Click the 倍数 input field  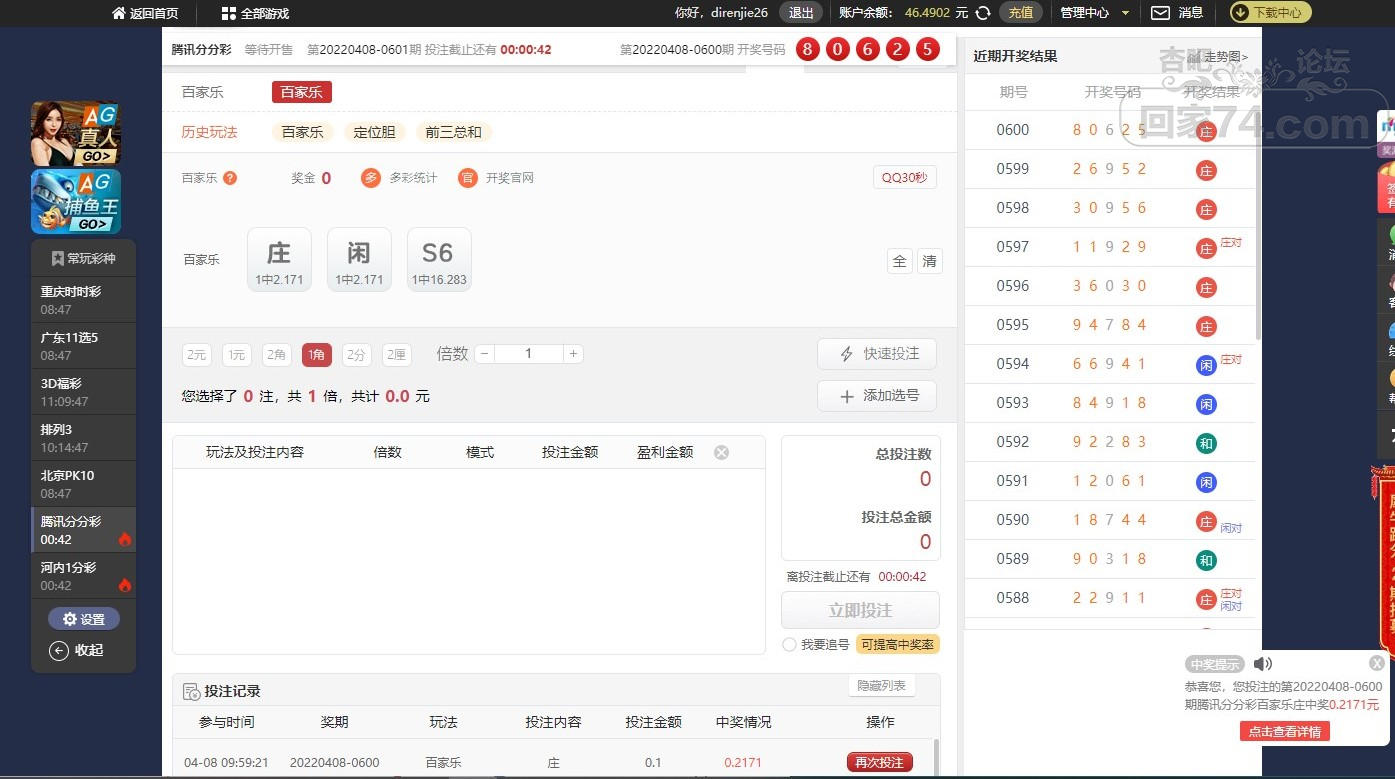pos(528,354)
